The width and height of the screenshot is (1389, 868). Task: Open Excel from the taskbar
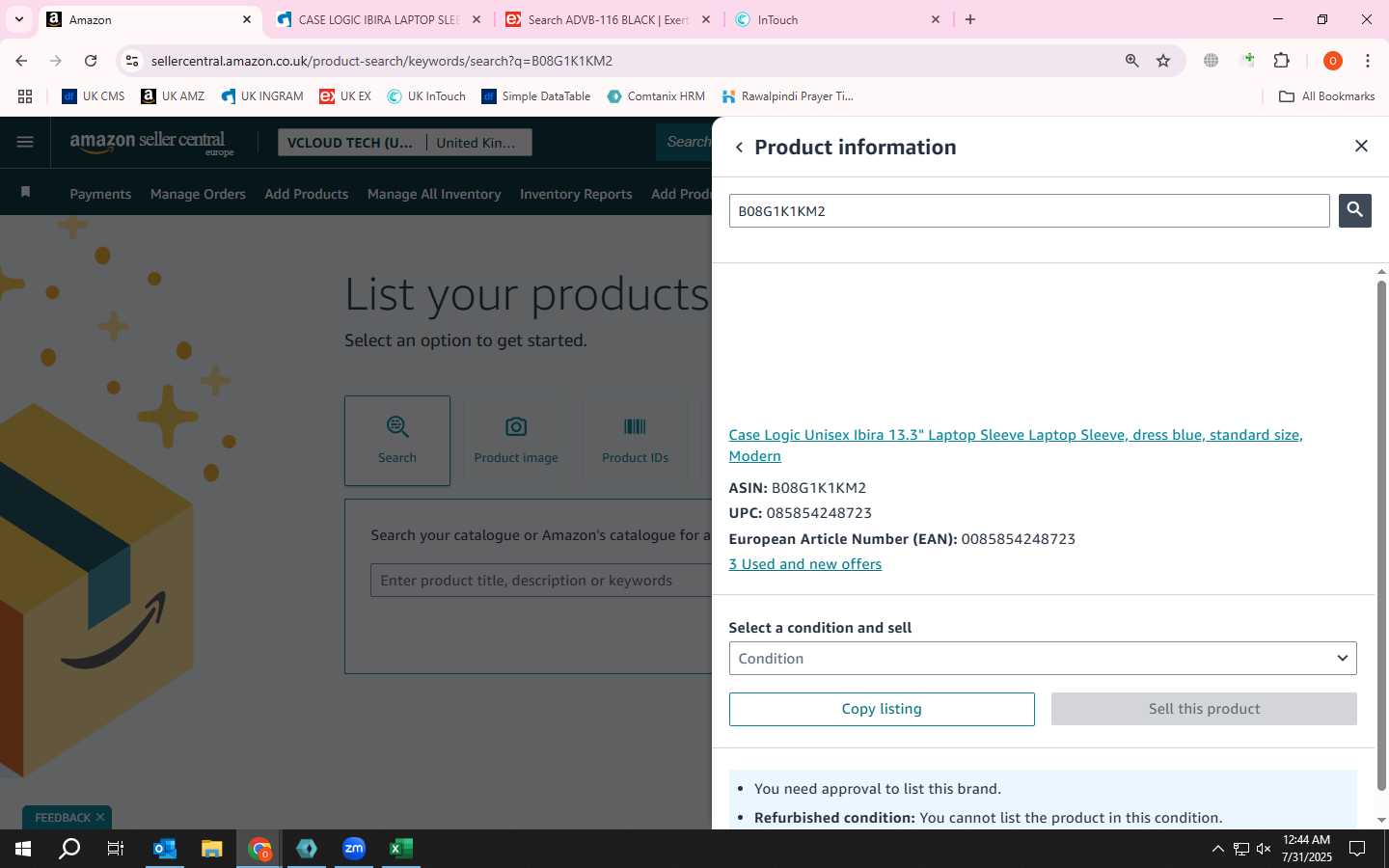(401, 849)
